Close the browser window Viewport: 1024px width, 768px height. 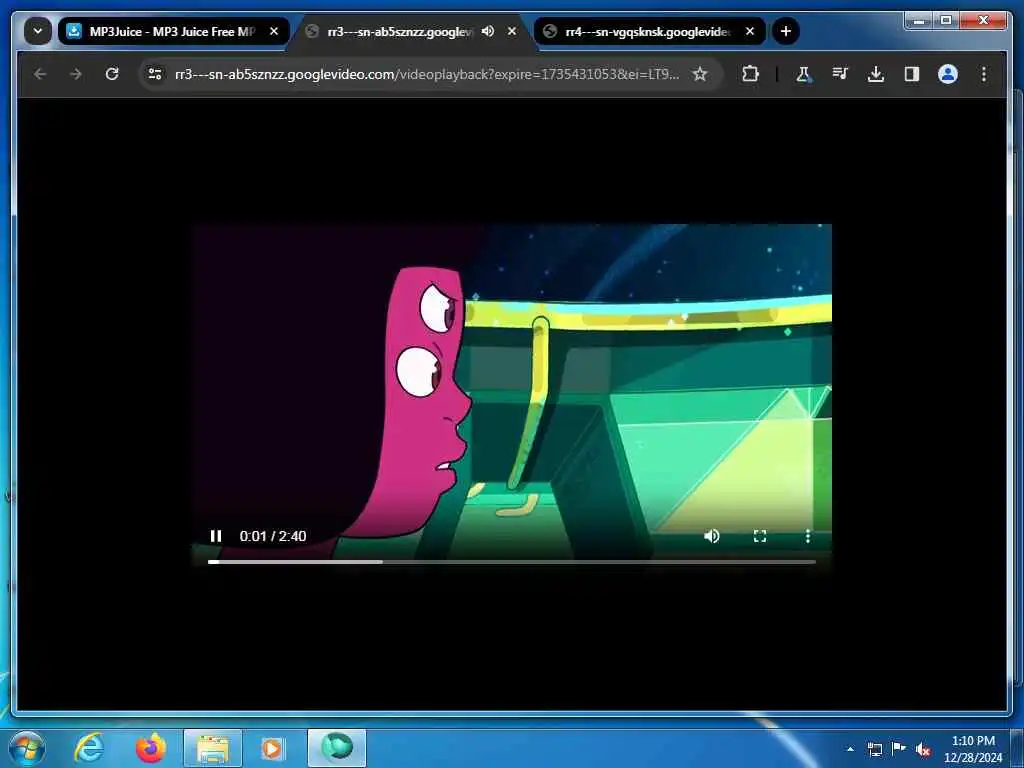[984, 21]
